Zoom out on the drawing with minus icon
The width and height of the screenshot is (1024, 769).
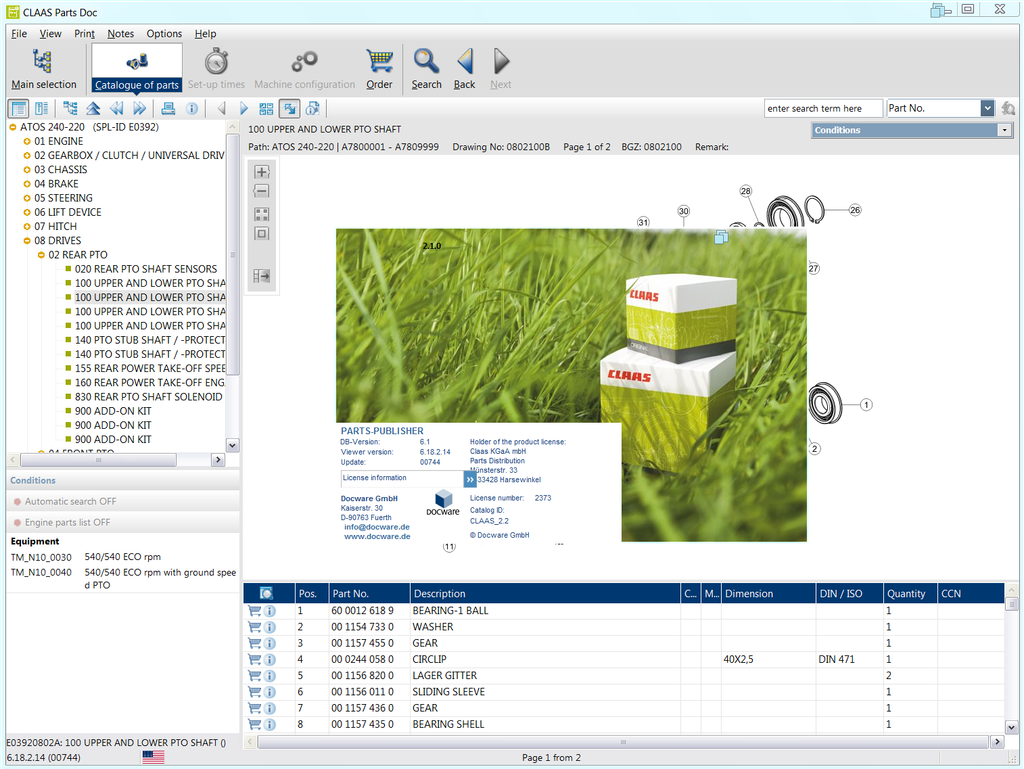(262, 190)
